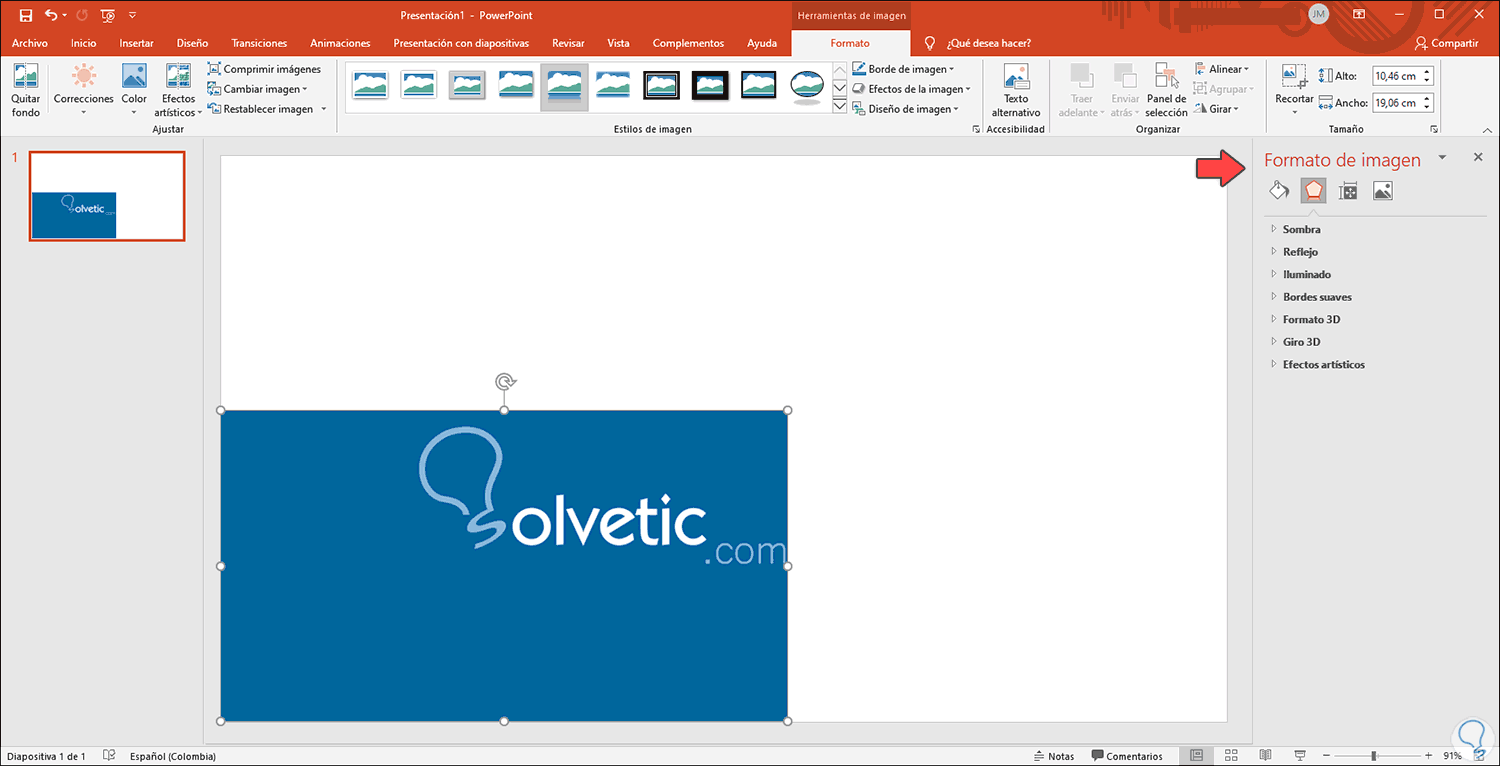Click Texto alternativo button

pos(1016,91)
